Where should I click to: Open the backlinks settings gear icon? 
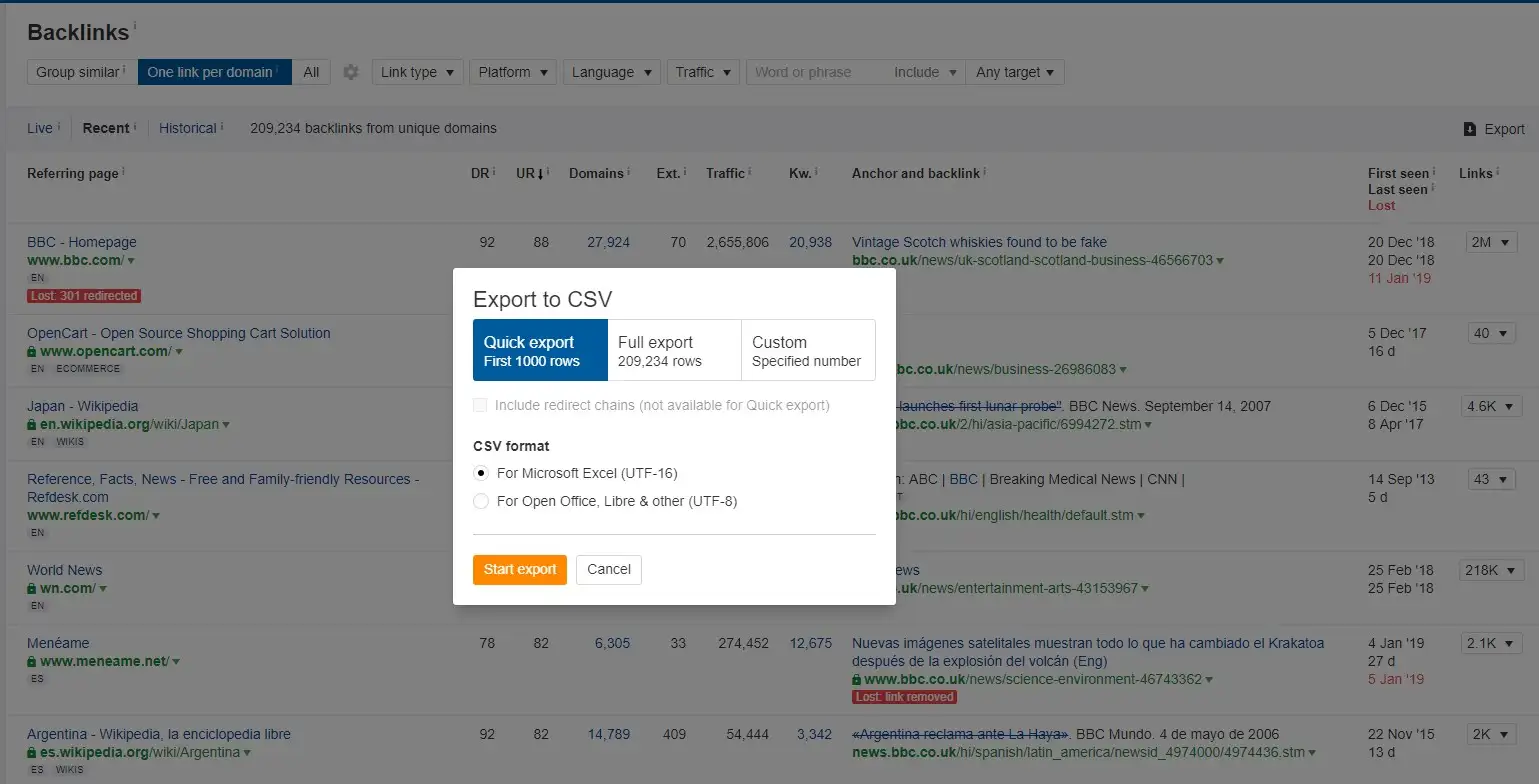pyautogui.click(x=350, y=72)
